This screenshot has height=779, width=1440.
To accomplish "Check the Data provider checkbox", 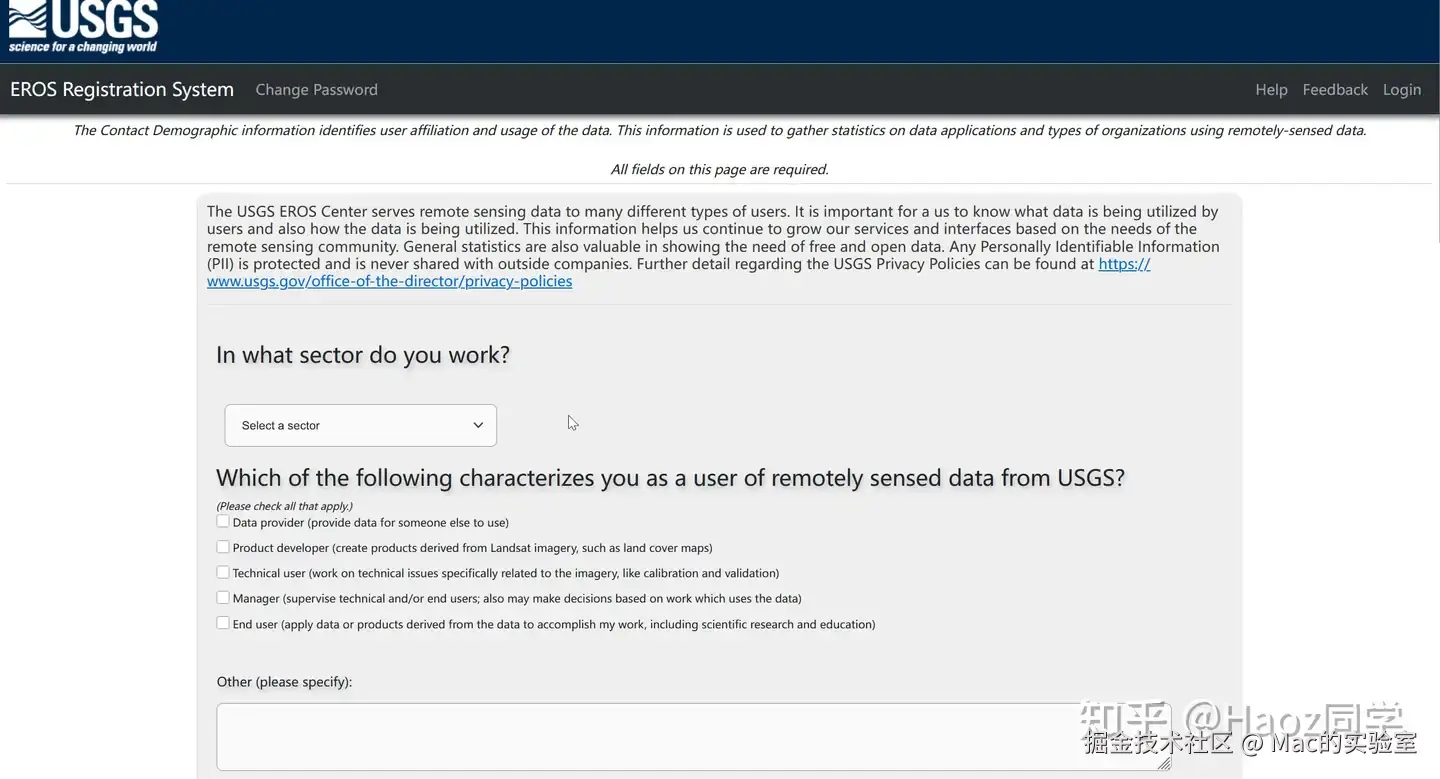I will pyautogui.click(x=223, y=521).
